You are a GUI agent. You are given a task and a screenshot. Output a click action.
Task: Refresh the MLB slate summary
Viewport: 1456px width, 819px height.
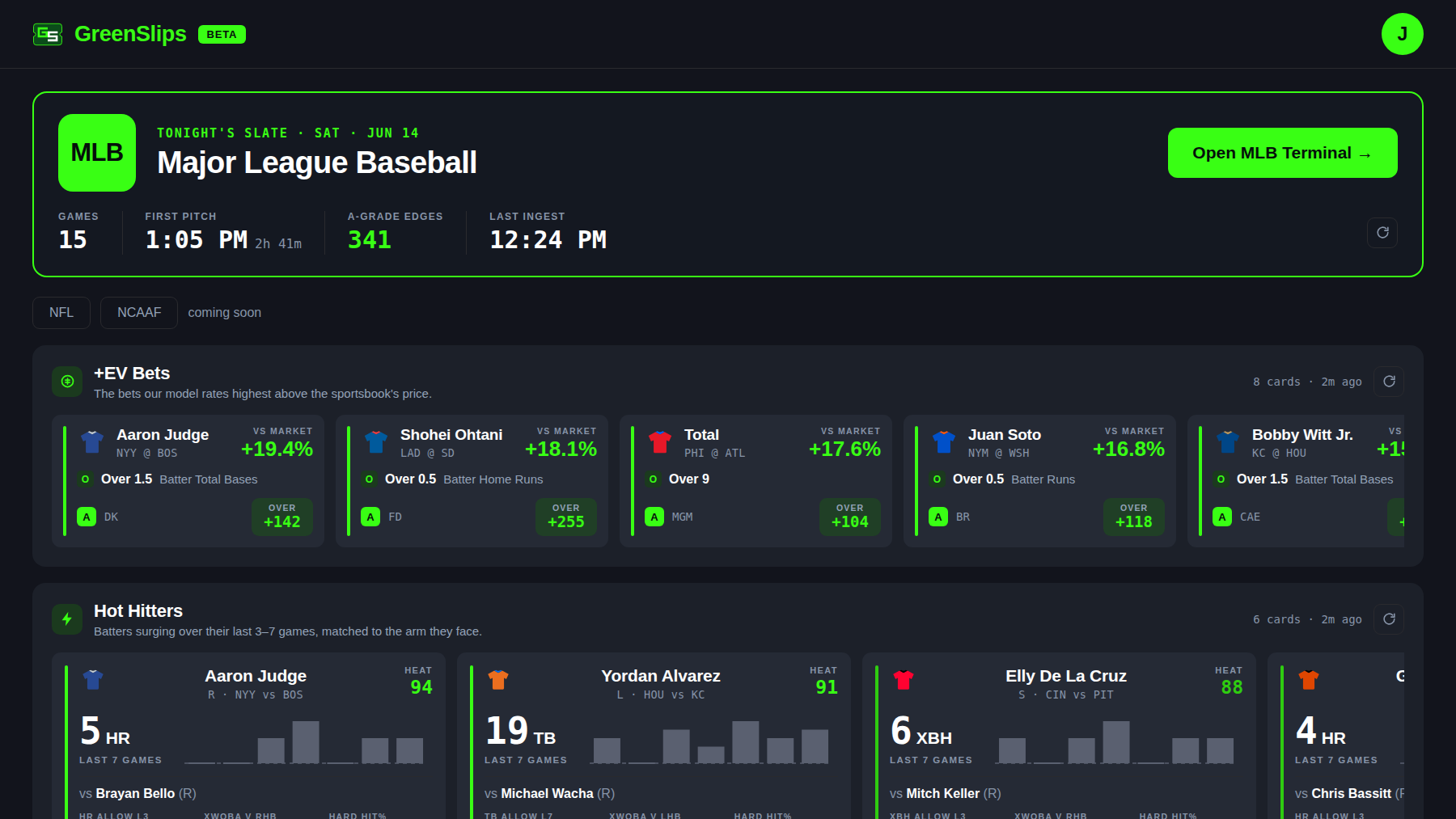tap(1382, 233)
